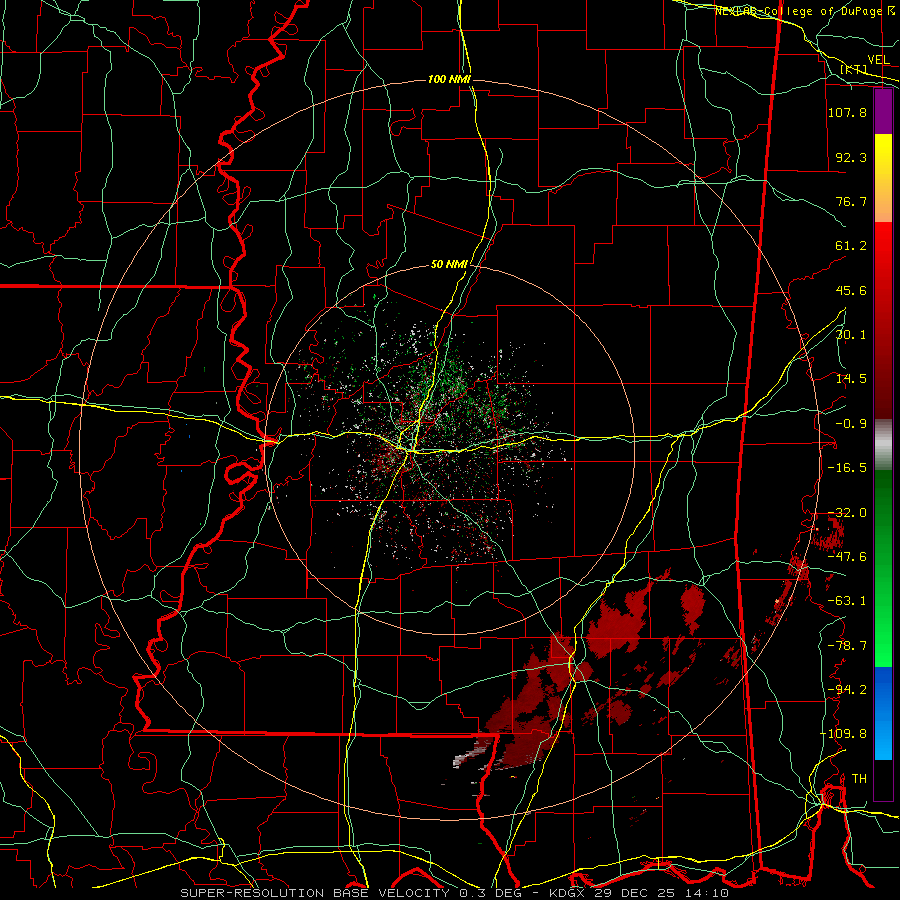Click the -0.9 value on velocity scale
The height and width of the screenshot is (900, 900).
[x=851, y=424]
